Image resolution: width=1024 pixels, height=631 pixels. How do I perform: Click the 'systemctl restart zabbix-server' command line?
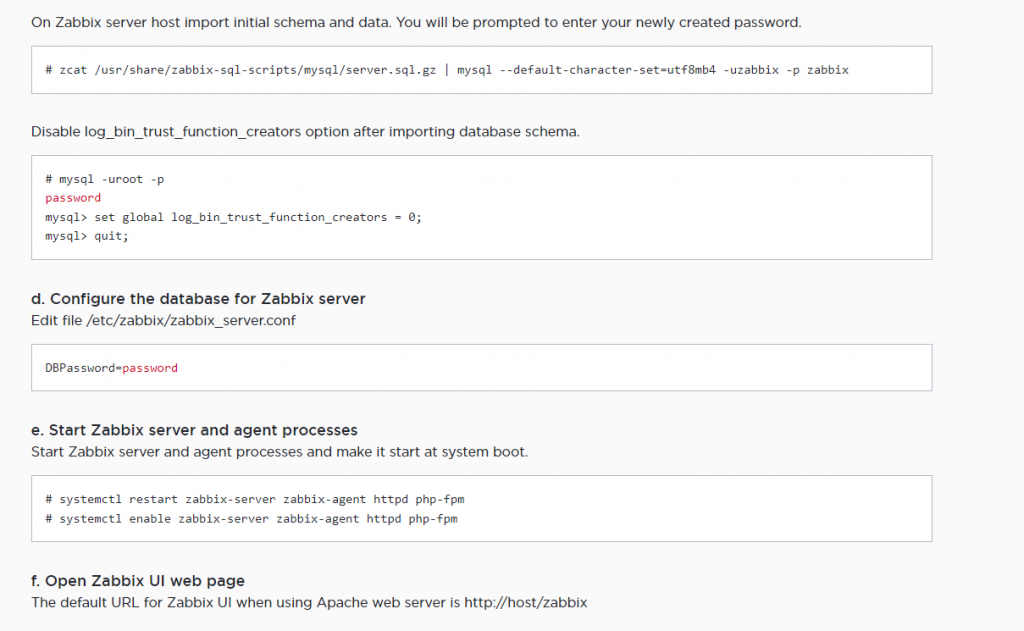click(x=255, y=499)
